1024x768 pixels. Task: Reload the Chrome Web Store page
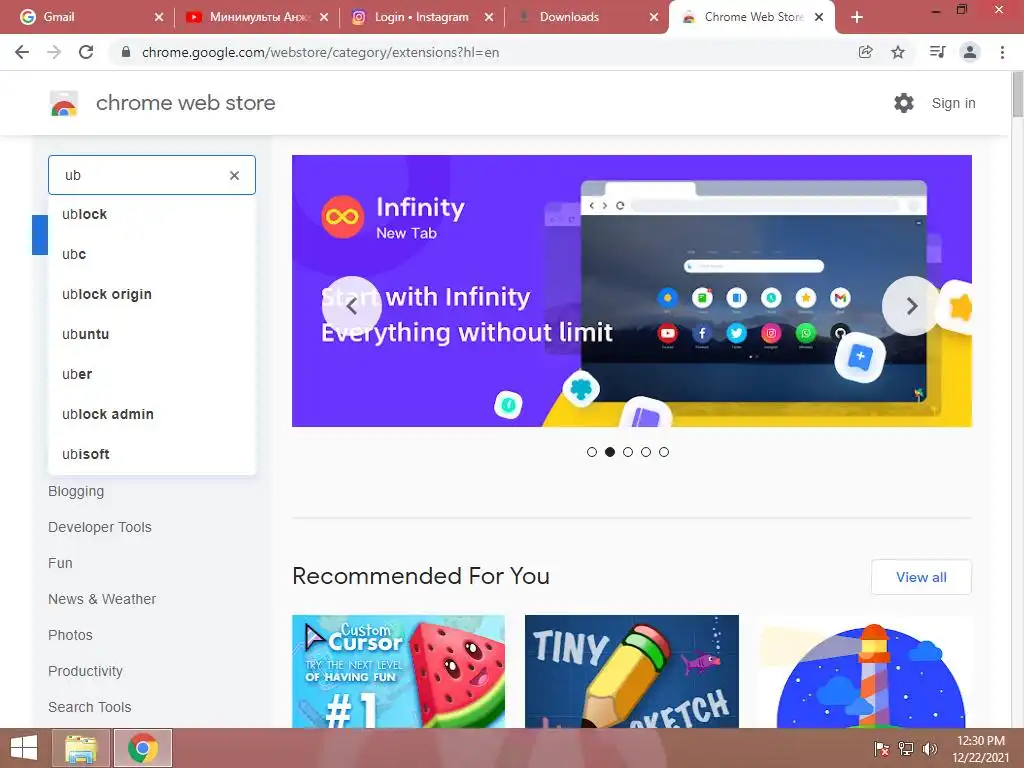pyautogui.click(x=86, y=52)
